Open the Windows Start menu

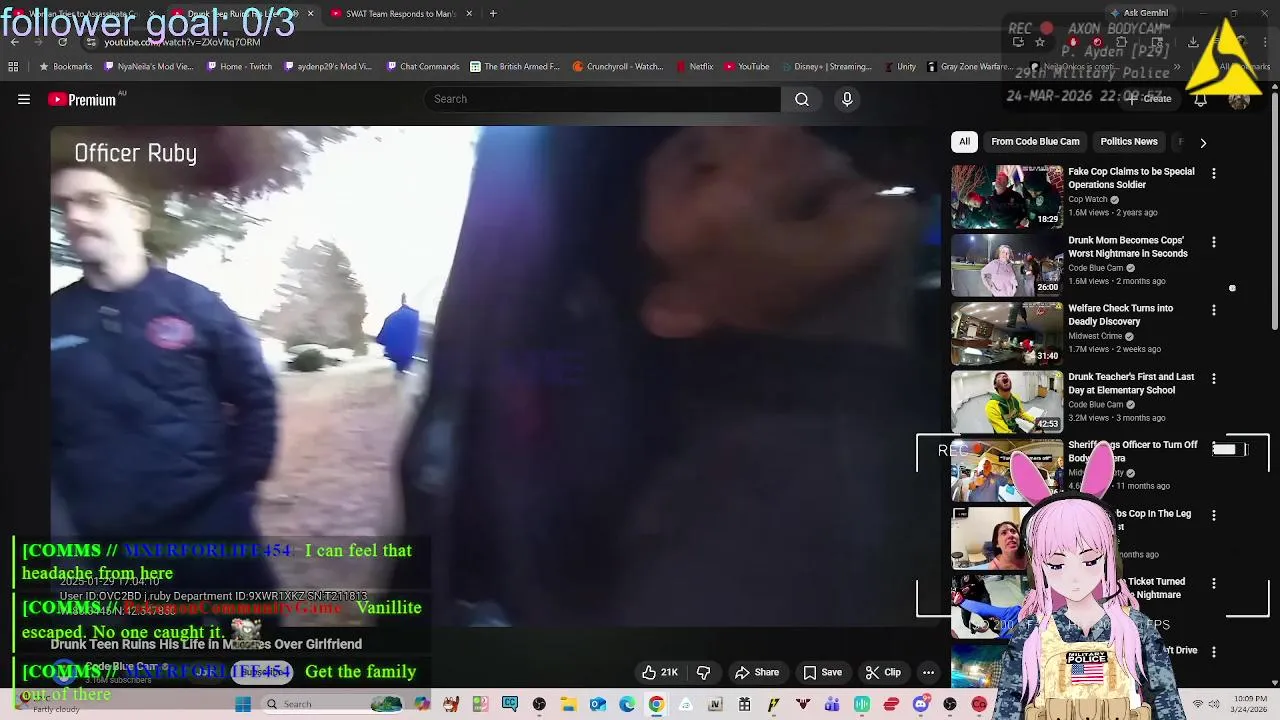pyautogui.click(x=243, y=704)
